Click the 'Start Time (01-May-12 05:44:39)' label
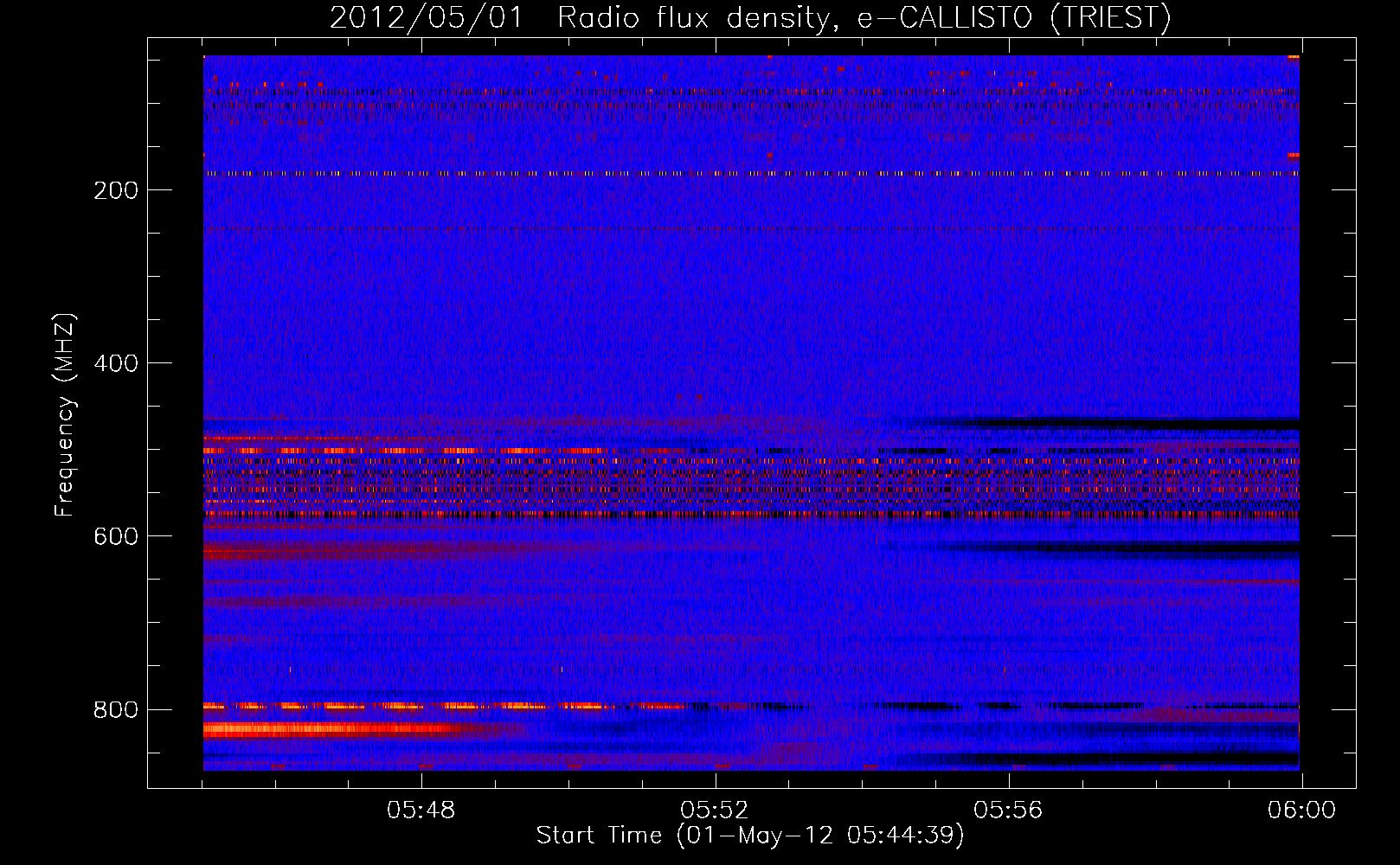 click(x=750, y=836)
